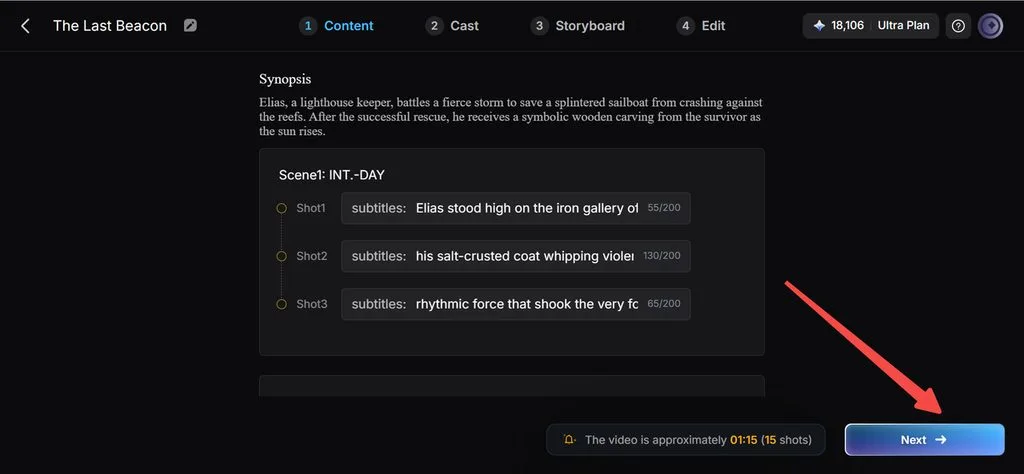Click the credits sparkle icon
The height and width of the screenshot is (474, 1024).
pyautogui.click(x=819, y=26)
